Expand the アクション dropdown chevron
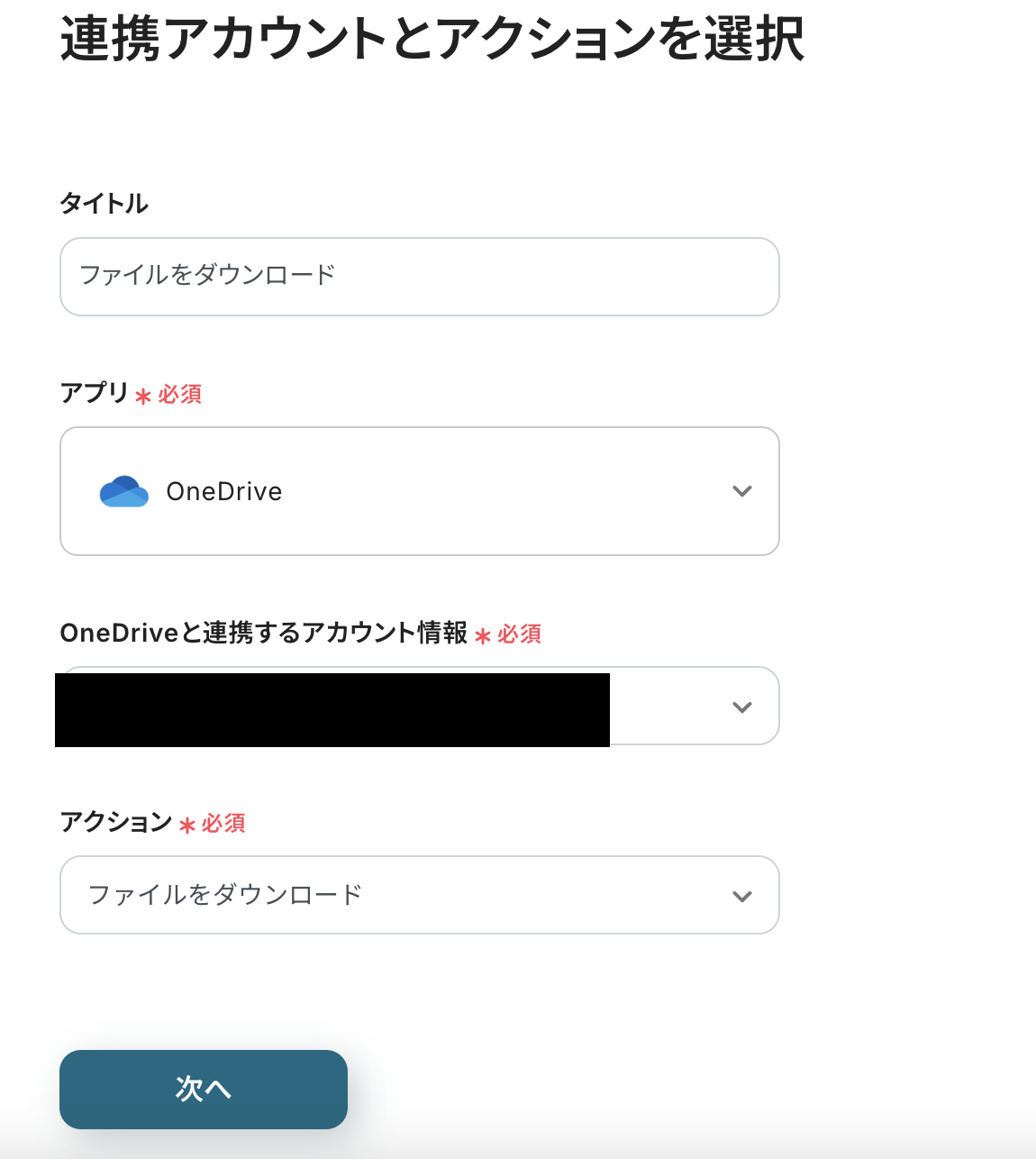The height and width of the screenshot is (1159, 1036). pyautogui.click(x=741, y=896)
